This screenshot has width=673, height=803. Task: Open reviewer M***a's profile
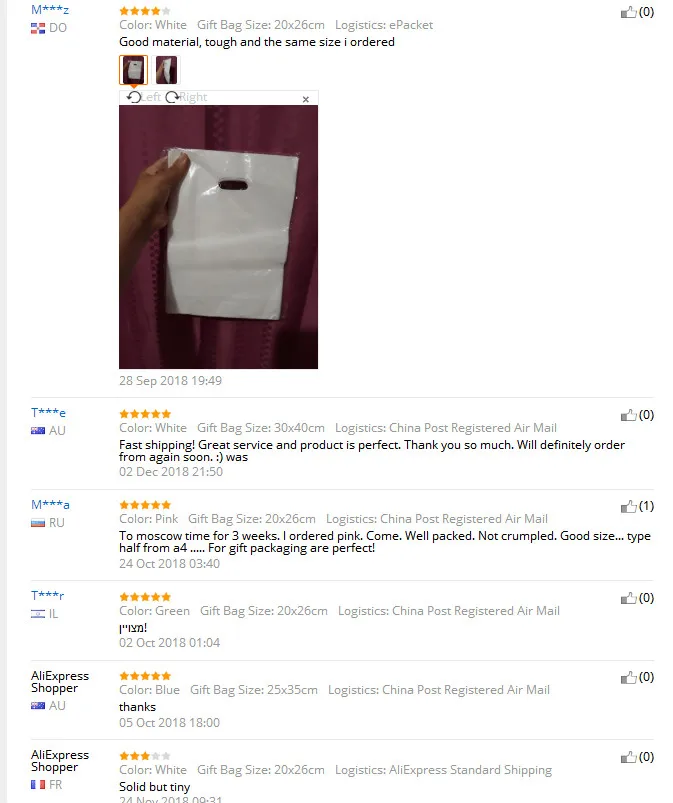point(50,504)
